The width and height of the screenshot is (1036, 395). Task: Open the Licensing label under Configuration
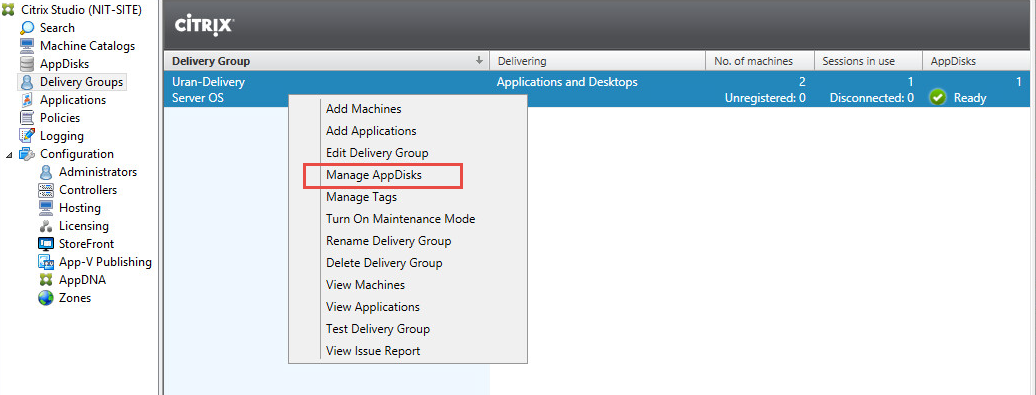[x=84, y=226]
